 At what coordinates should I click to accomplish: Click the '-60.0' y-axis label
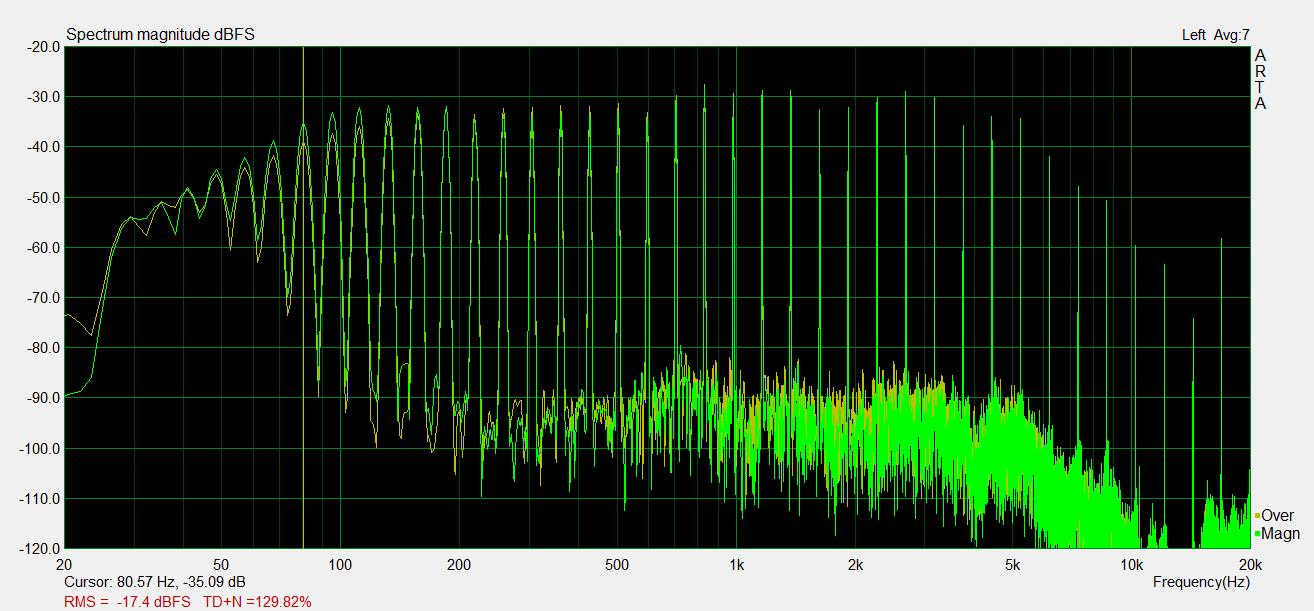pos(41,247)
